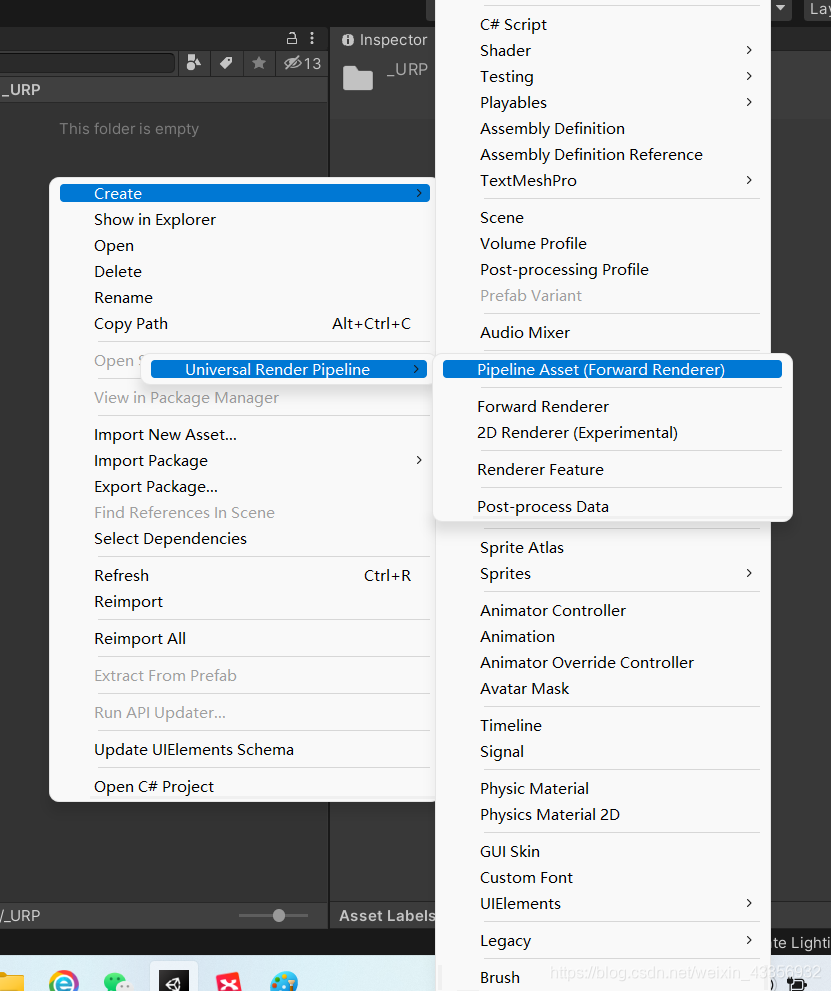Select Renderer Feature option

tap(612, 470)
